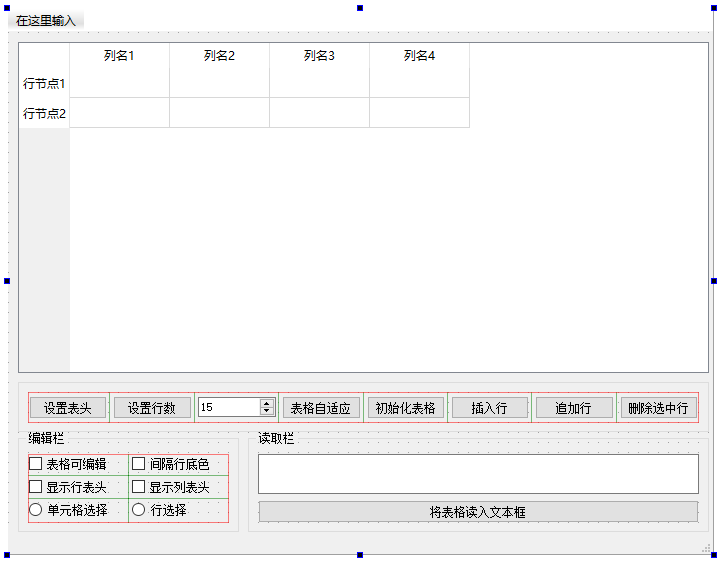Click the cell at 行节点1 and 列名1
Image resolution: width=724 pixels, height=566 pixels.
pos(119,83)
